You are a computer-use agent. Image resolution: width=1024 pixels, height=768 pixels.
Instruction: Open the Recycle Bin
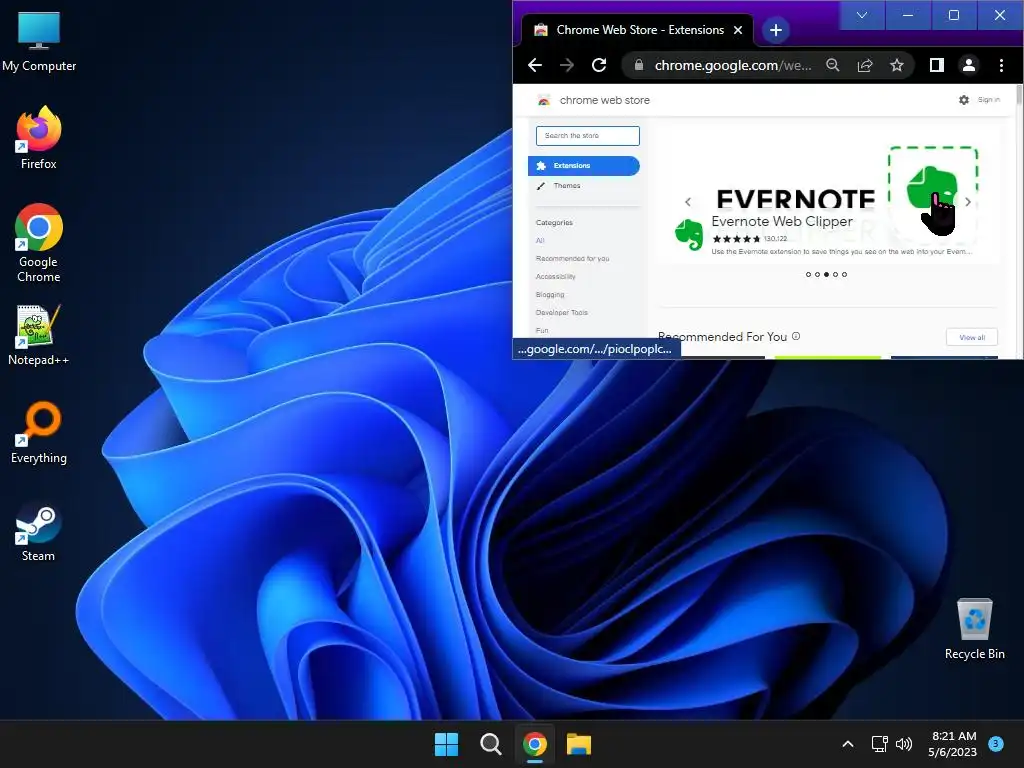(974, 629)
